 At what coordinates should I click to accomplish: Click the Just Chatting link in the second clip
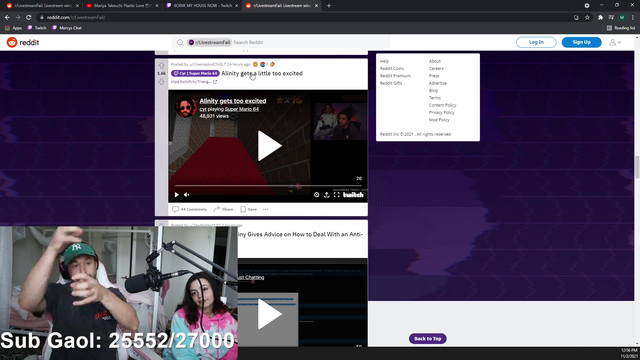(x=251, y=278)
